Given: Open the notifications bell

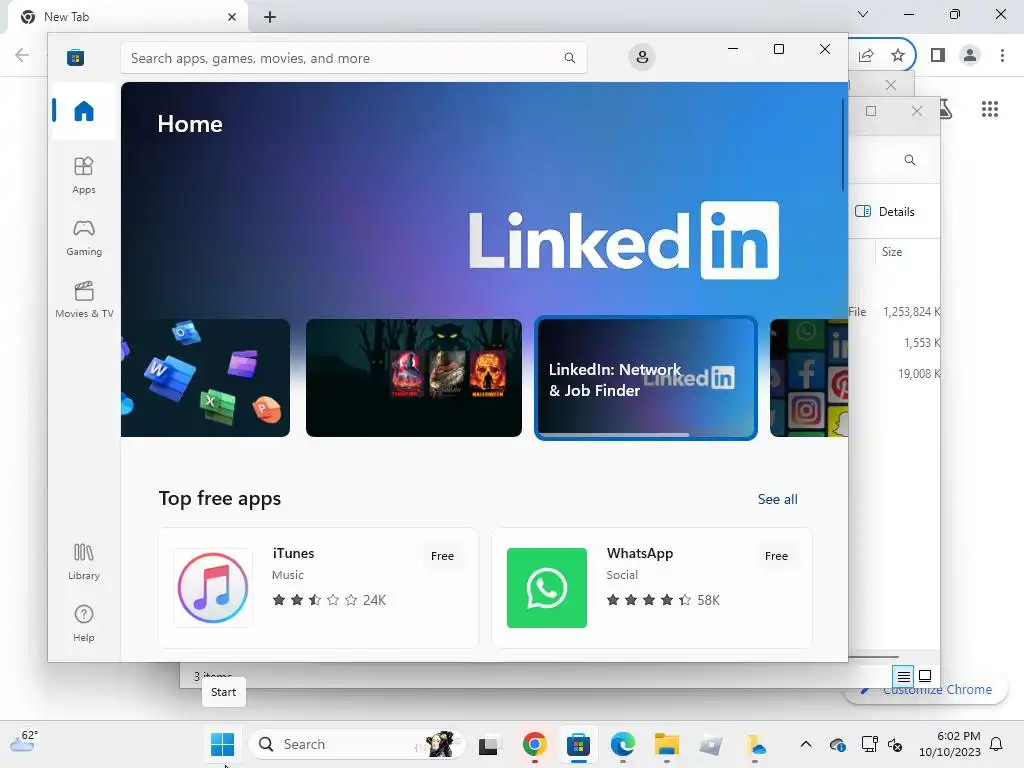Looking at the screenshot, I should tap(997, 744).
